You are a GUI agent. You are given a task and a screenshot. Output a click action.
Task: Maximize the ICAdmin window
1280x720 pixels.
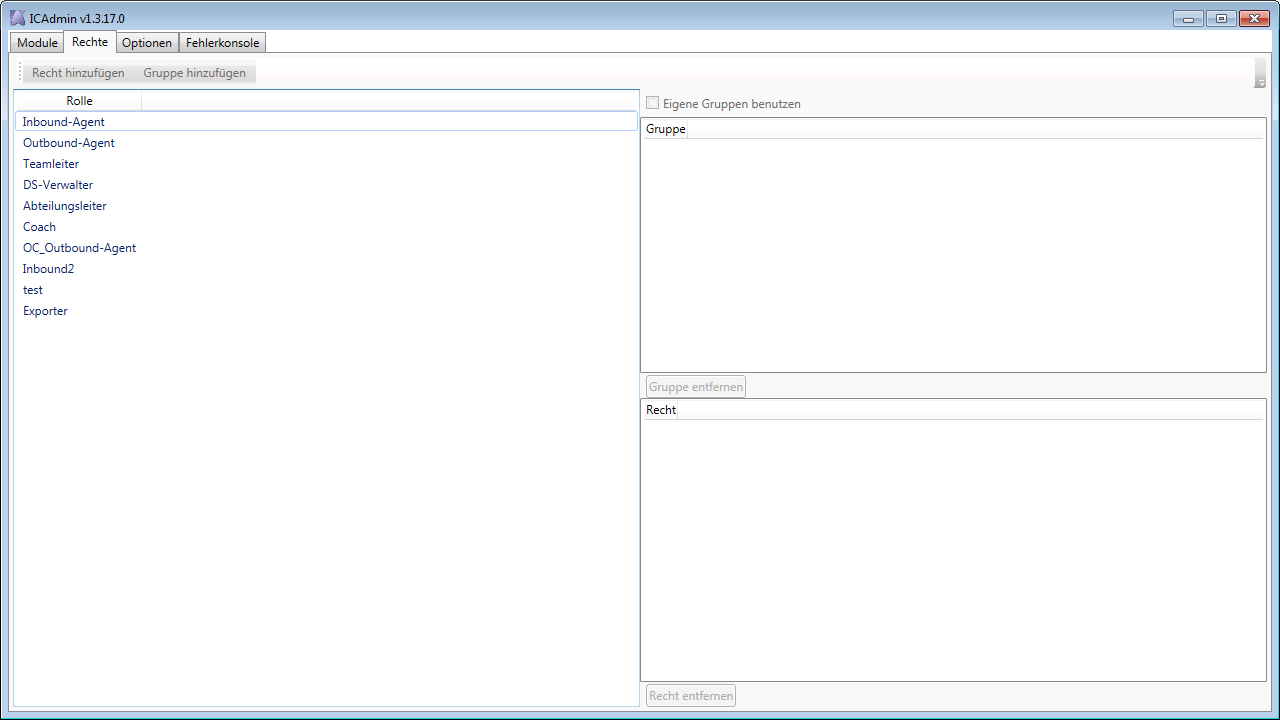click(x=1221, y=18)
